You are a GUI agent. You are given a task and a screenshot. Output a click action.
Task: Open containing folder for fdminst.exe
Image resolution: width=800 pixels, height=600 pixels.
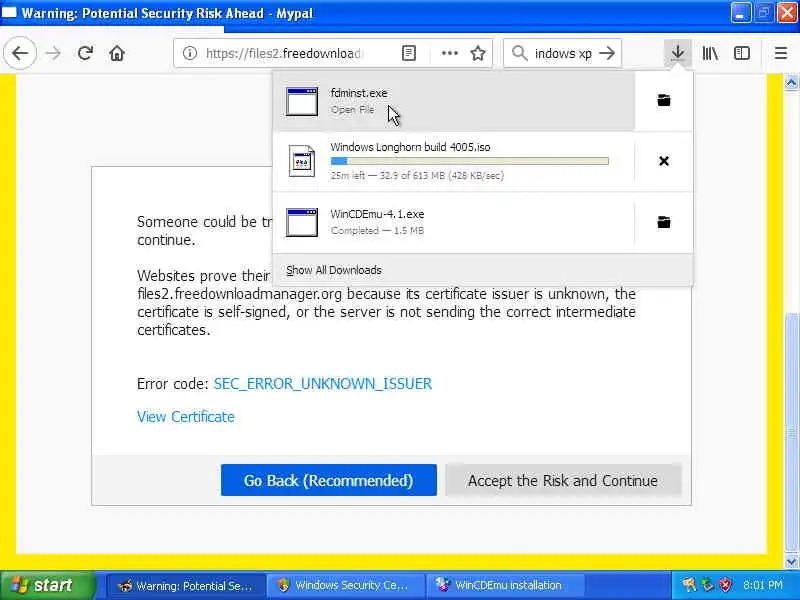tap(664, 101)
